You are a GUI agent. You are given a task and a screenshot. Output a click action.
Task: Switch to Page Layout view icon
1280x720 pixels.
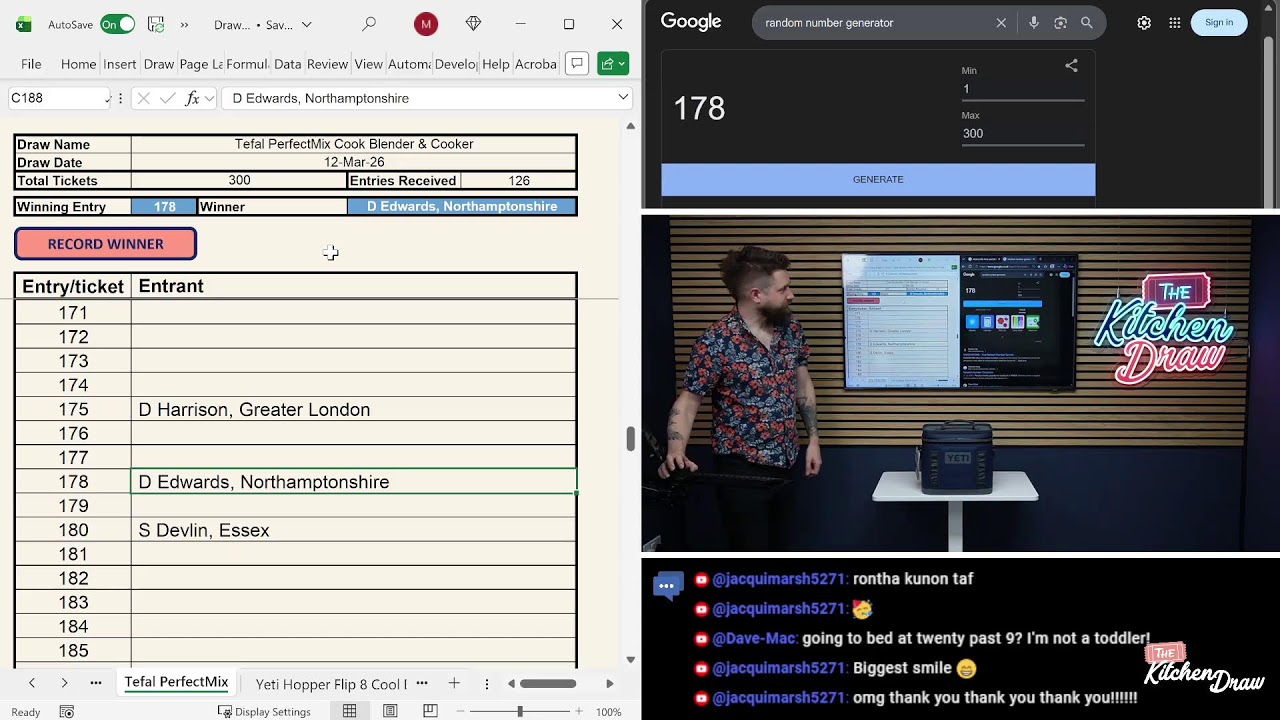(x=390, y=711)
